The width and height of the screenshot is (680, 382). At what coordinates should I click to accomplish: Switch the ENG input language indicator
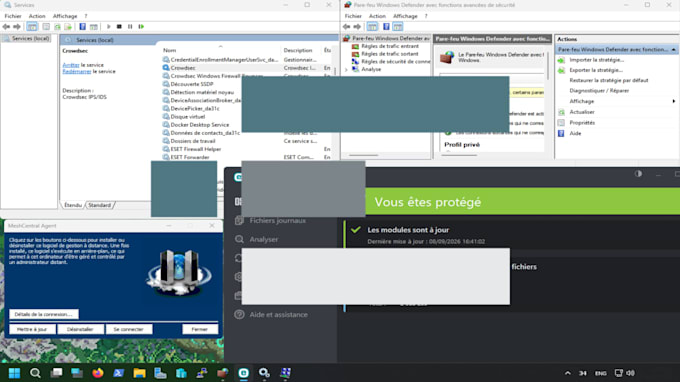tap(601, 373)
